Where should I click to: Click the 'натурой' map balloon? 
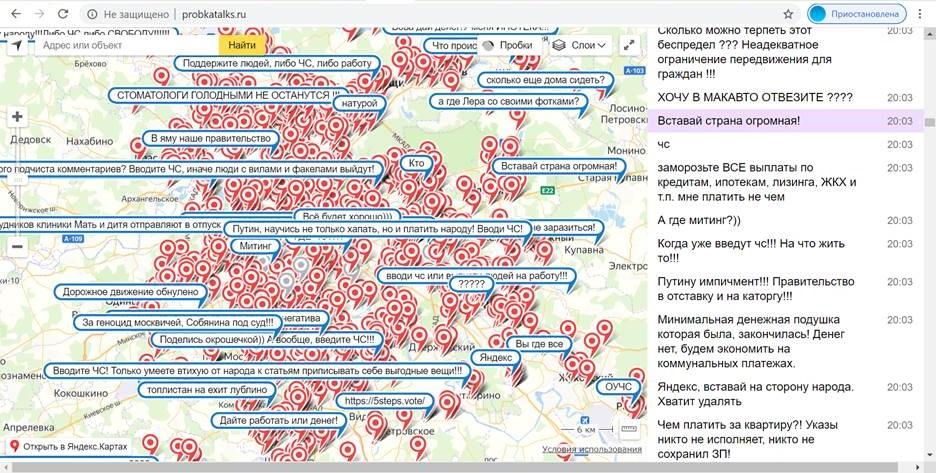tap(359, 103)
